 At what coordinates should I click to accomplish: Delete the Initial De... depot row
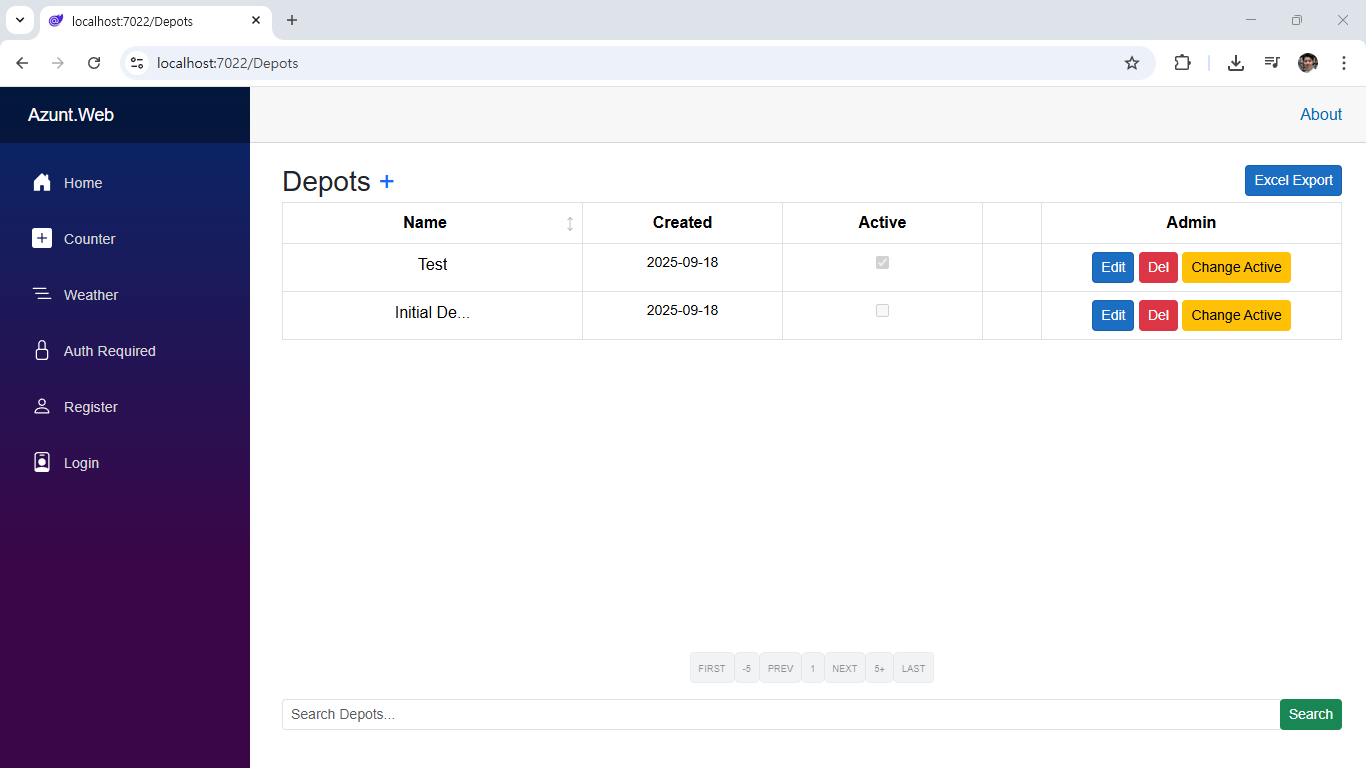point(1158,316)
